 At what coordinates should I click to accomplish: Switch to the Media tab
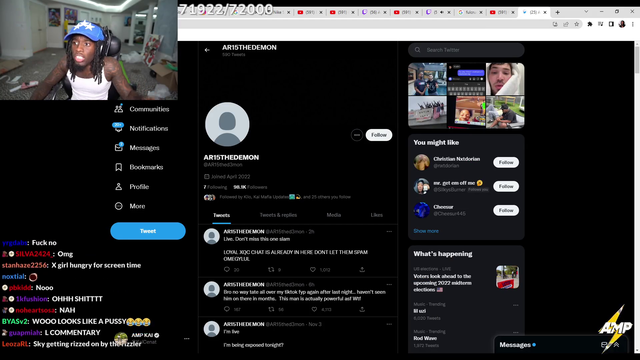(x=333, y=215)
